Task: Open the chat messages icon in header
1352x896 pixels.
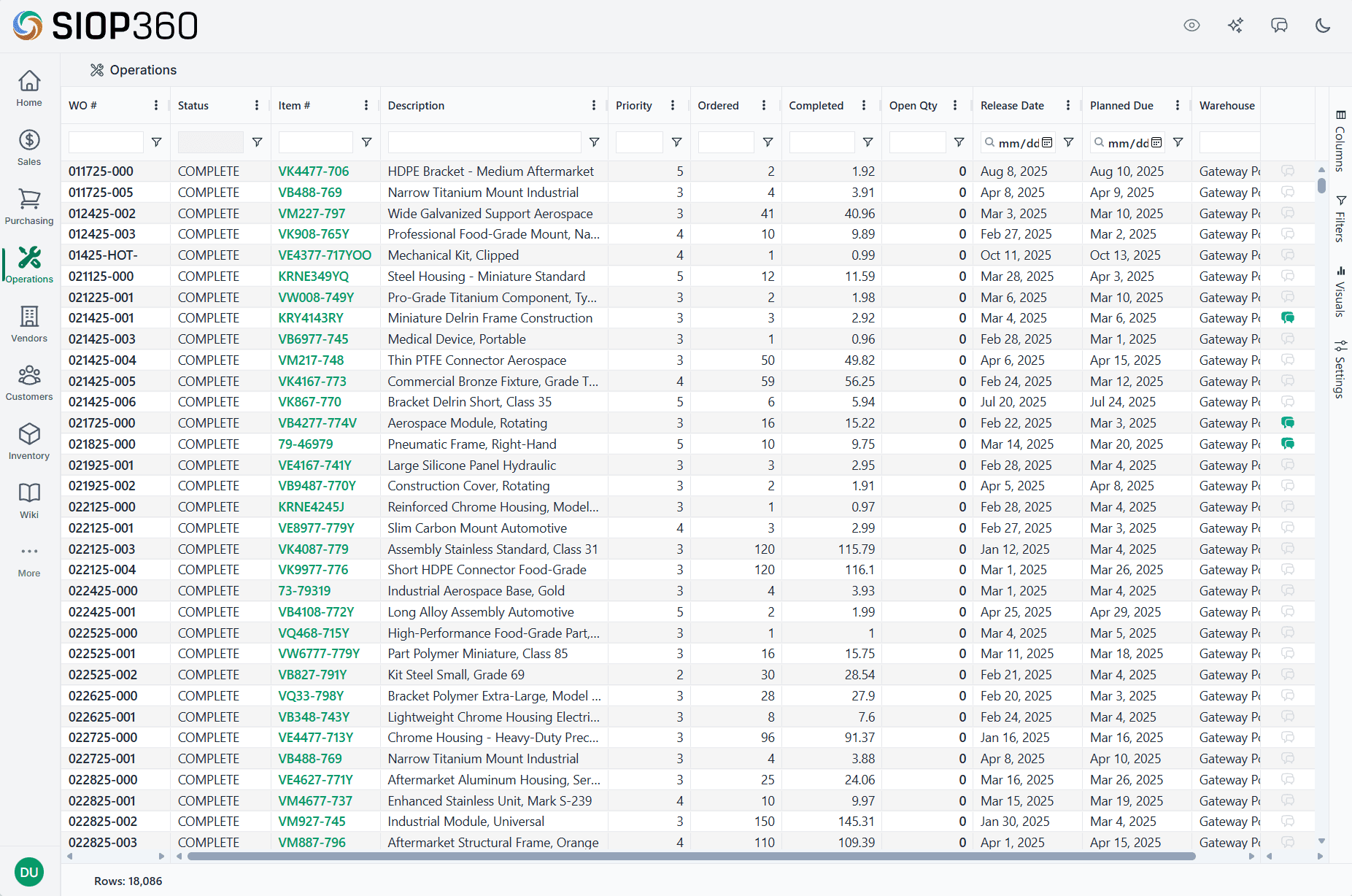Action: 1279,26
